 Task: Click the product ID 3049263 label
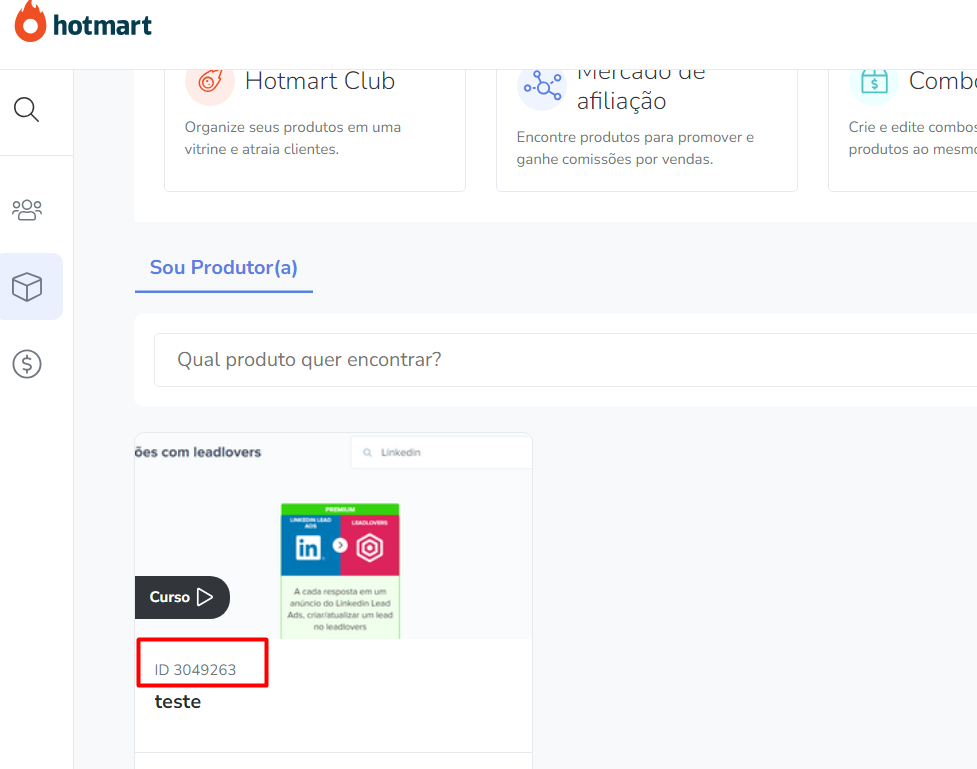(196, 670)
